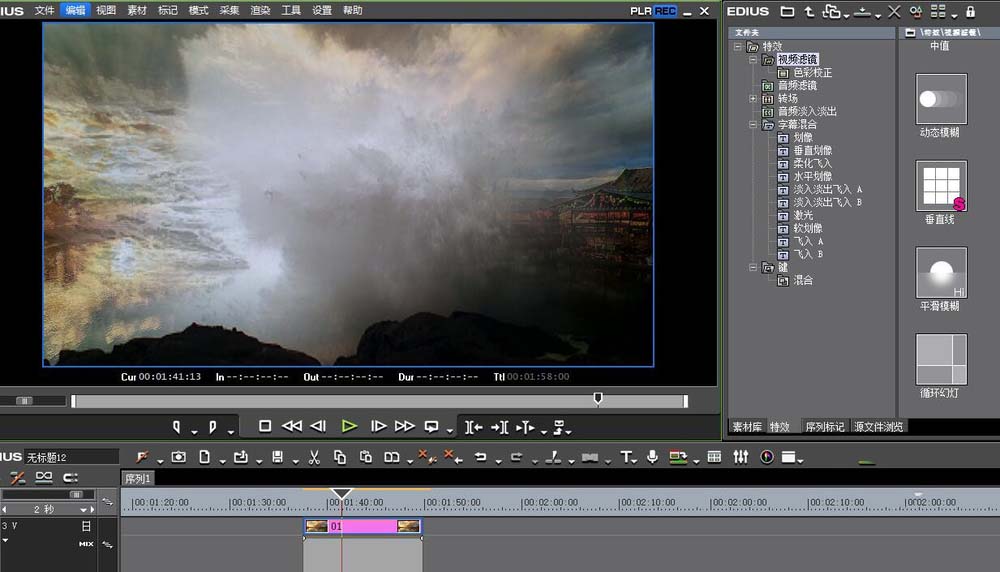Open the title creation T tool
Screen dimensions: 1000x572
pyautogui.click(x=626, y=457)
